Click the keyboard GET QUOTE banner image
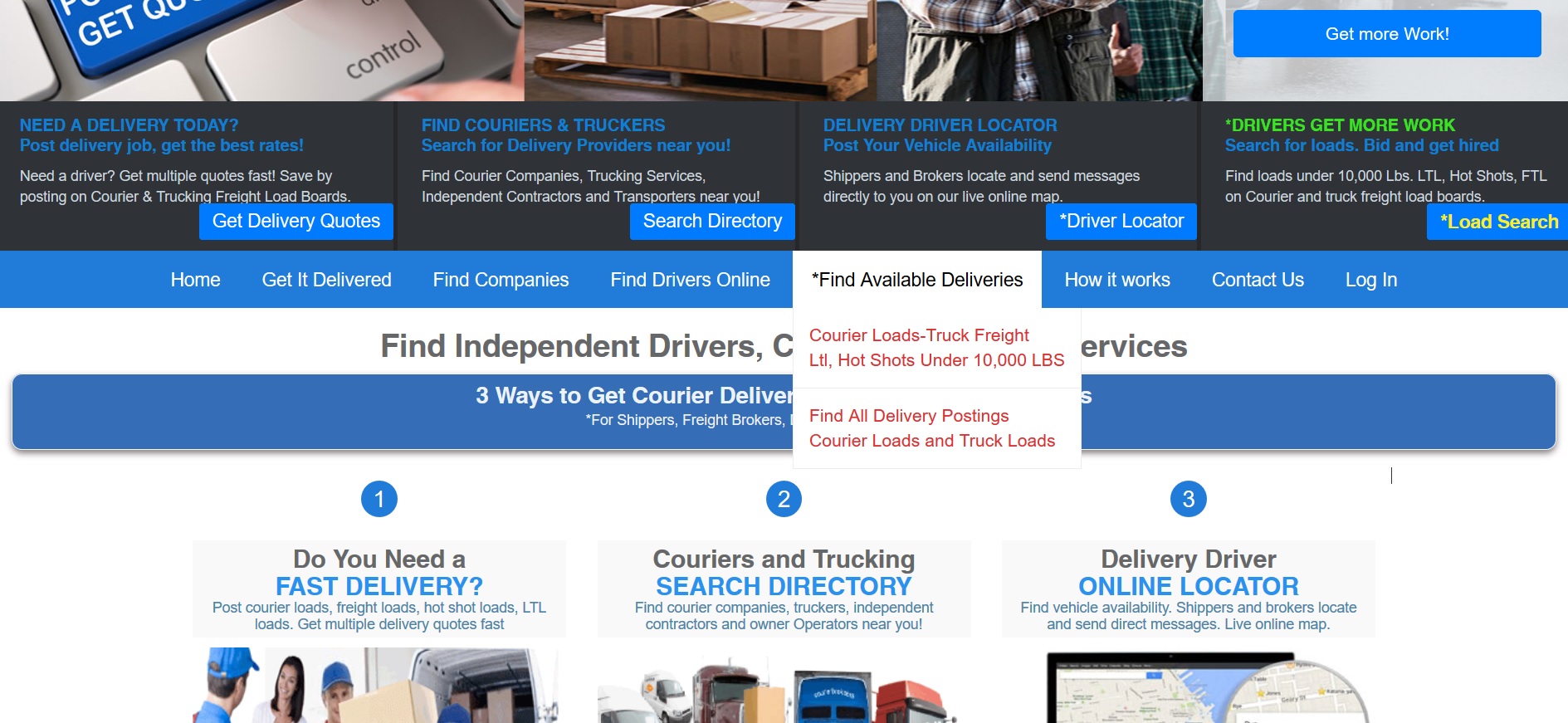This screenshot has height=723, width=1568. coord(261,51)
